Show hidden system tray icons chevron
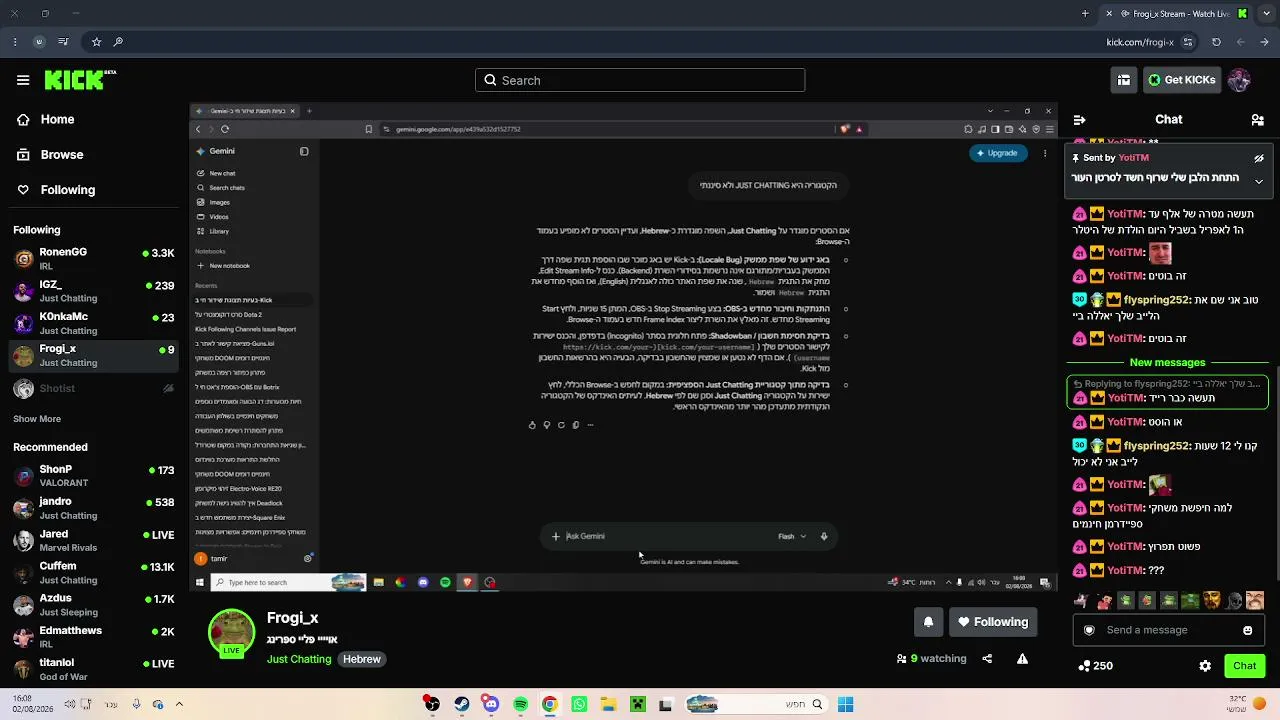 pos(179,705)
